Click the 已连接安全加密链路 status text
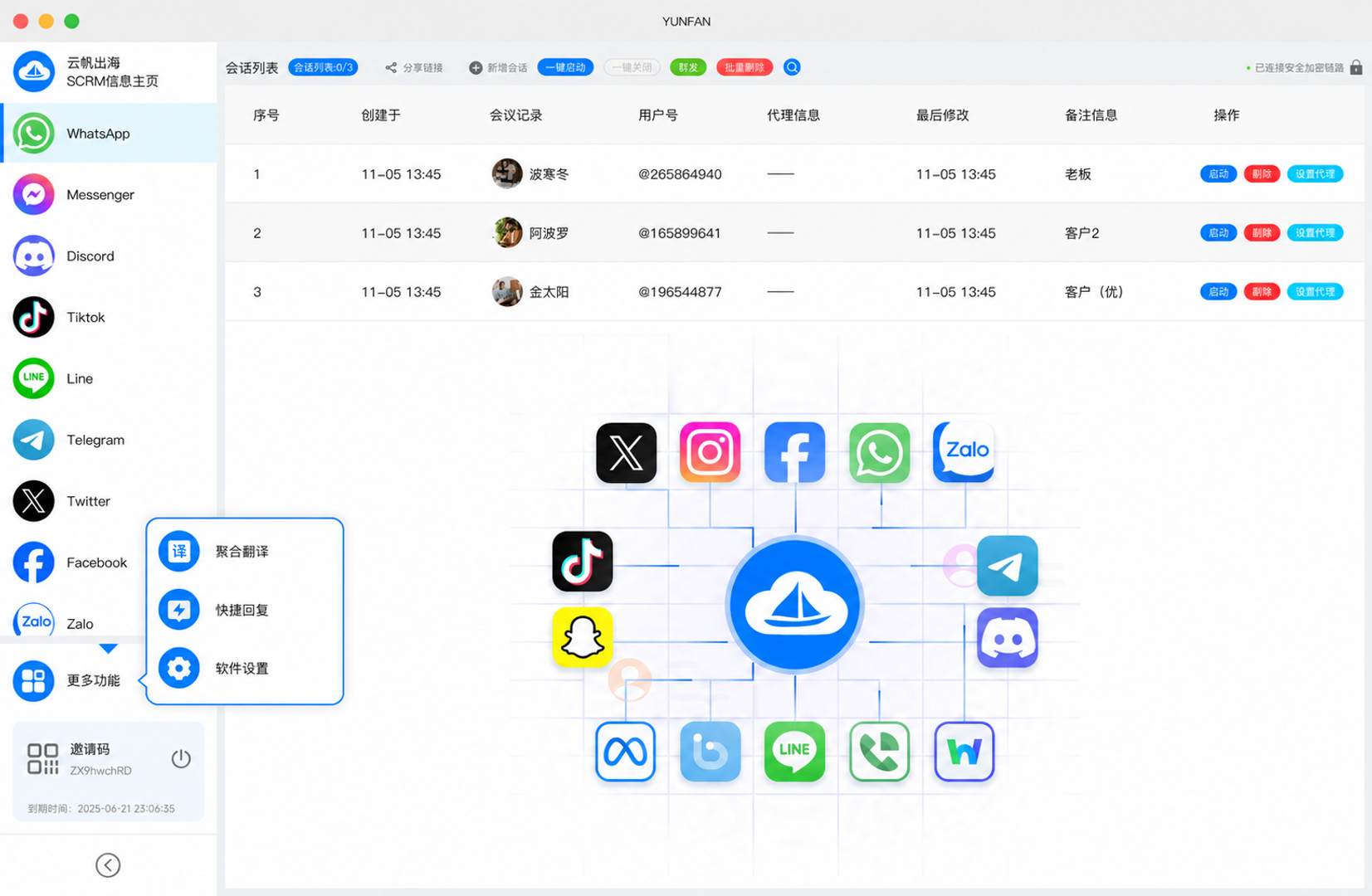The height and width of the screenshot is (896, 1372). [x=1299, y=68]
